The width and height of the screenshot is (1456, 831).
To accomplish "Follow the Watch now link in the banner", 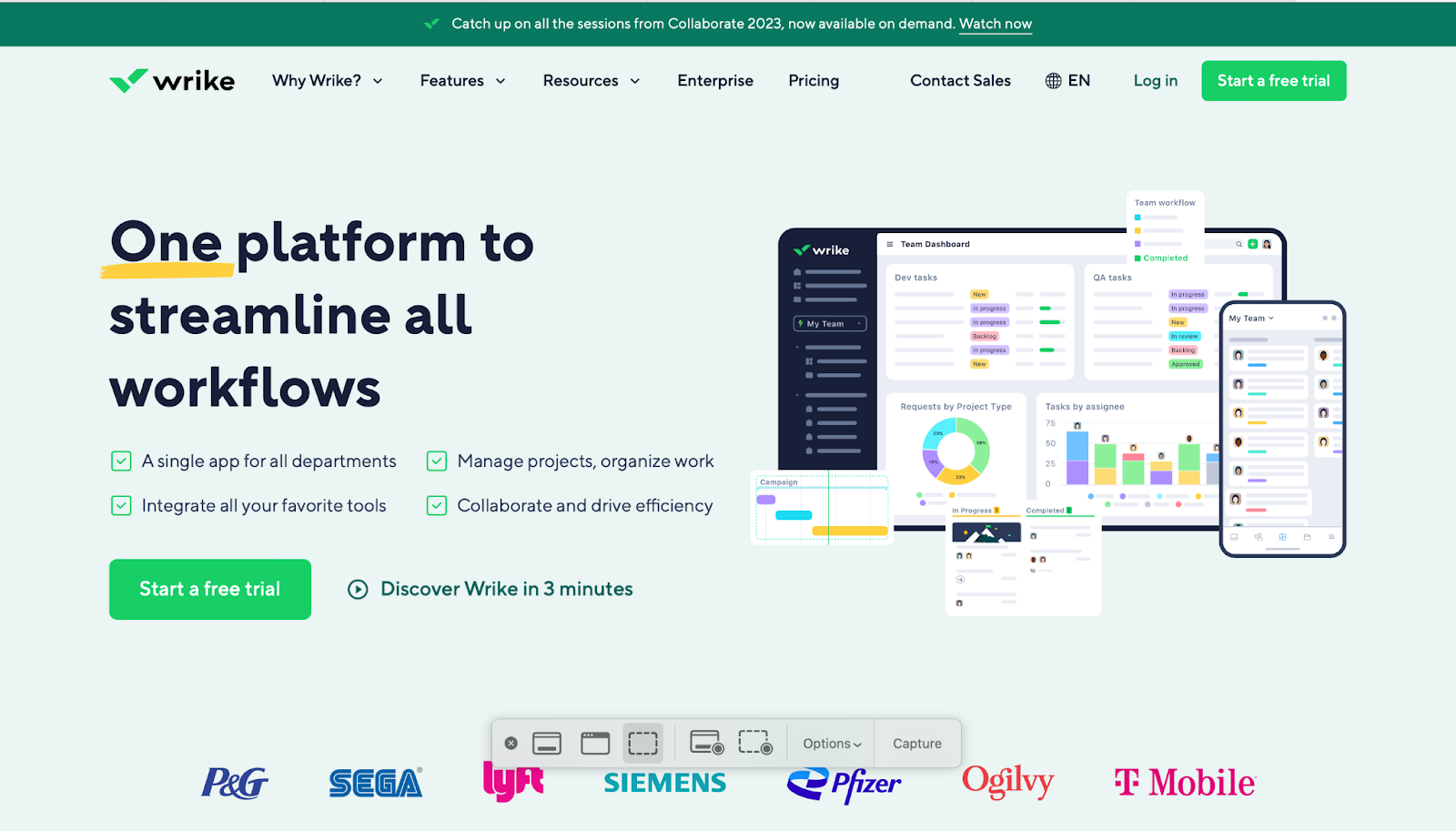I will [x=996, y=24].
